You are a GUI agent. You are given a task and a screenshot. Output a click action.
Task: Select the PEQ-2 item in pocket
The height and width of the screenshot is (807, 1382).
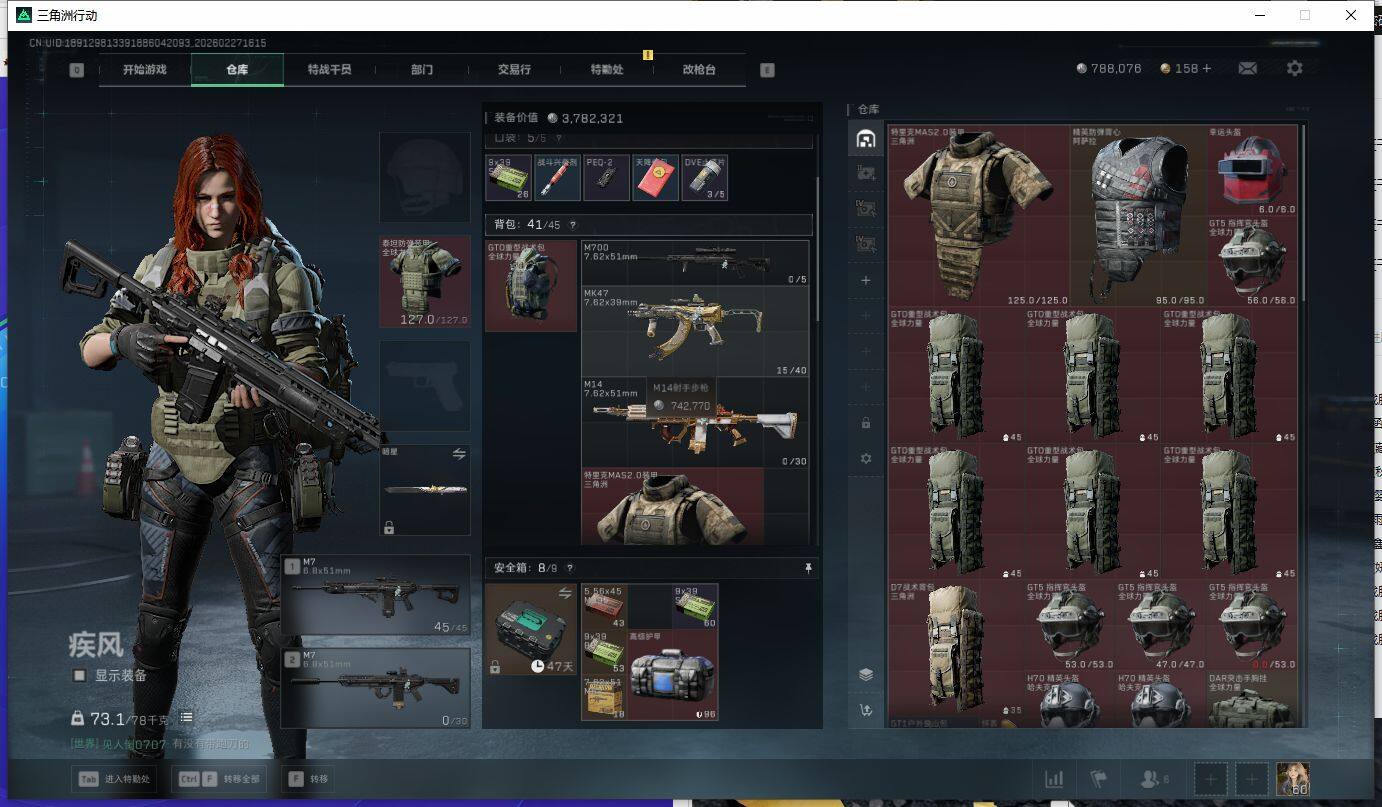(606, 178)
